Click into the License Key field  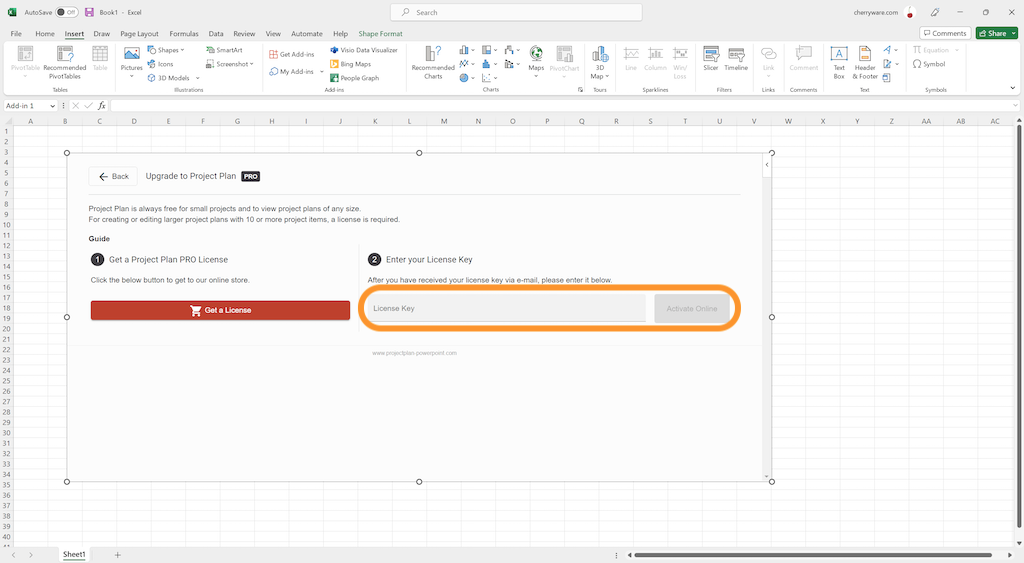507,309
